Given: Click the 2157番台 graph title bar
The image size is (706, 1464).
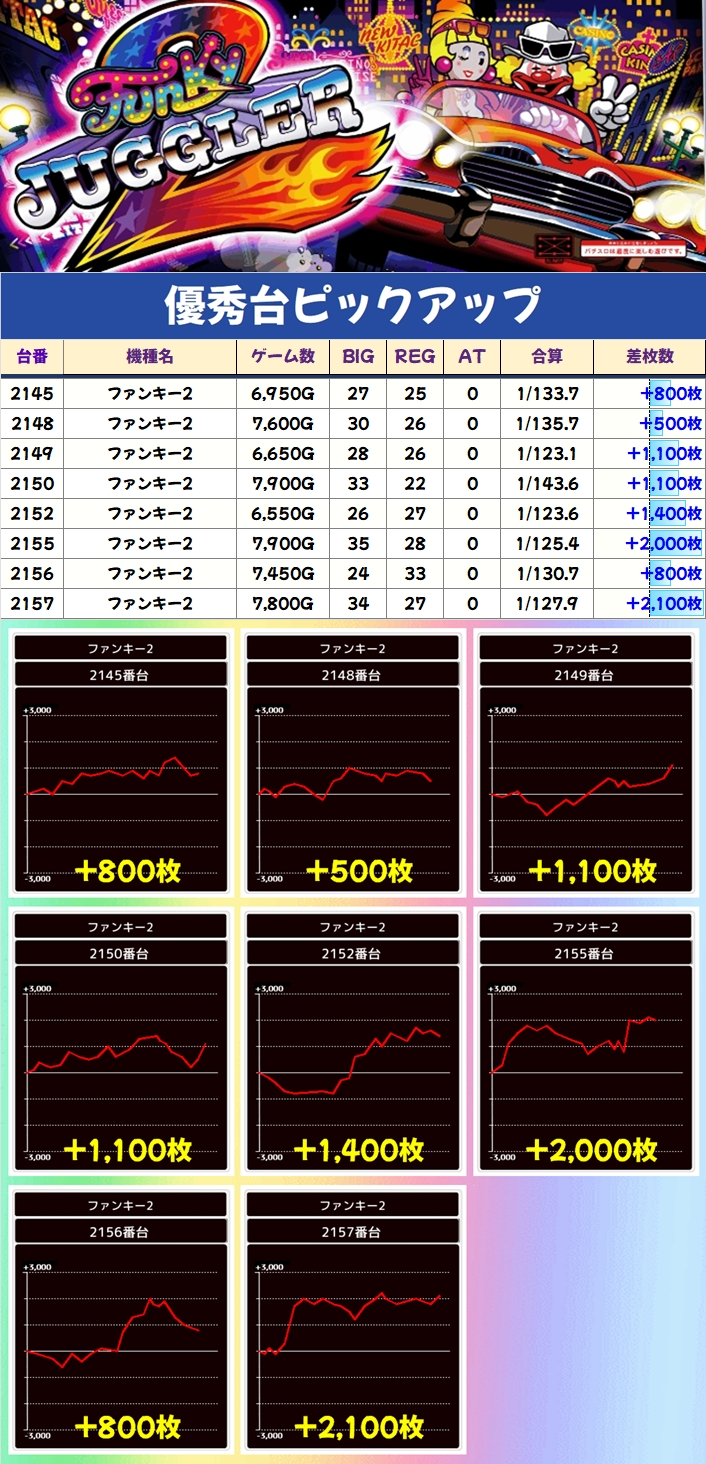Looking at the screenshot, I should coord(352,1233).
